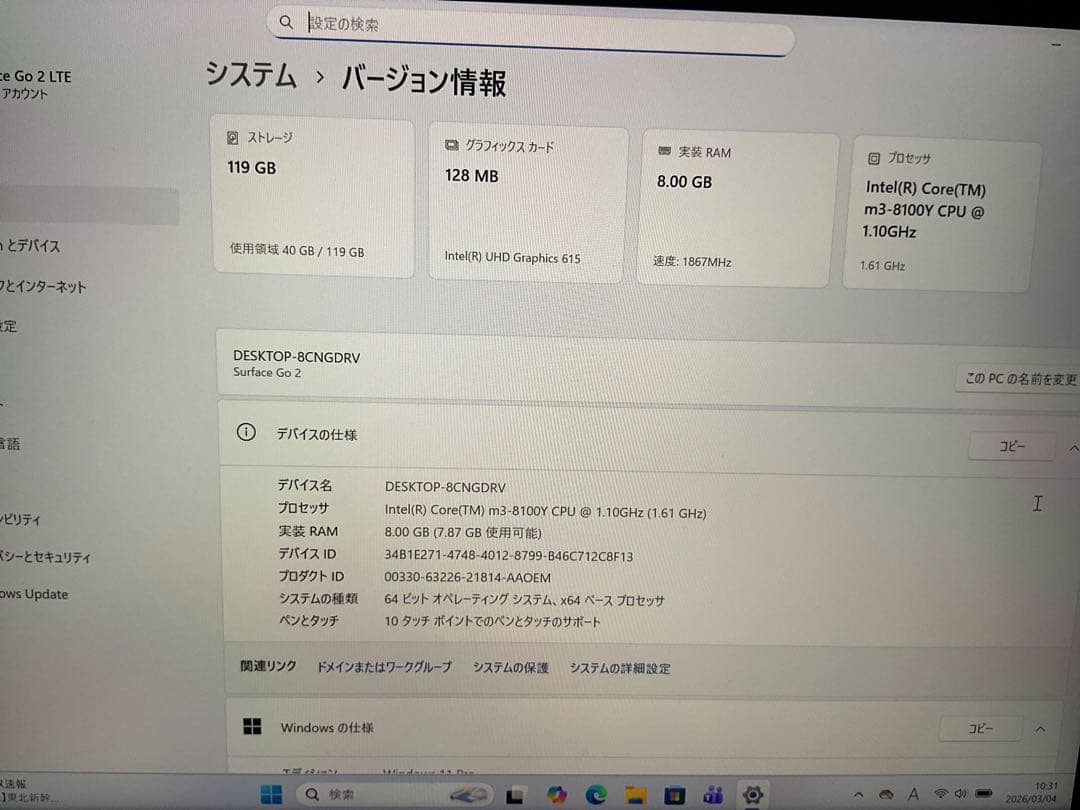1080x810 pixels.
Task: Click the magnifier icon in settings search
Action: point(286,23)
